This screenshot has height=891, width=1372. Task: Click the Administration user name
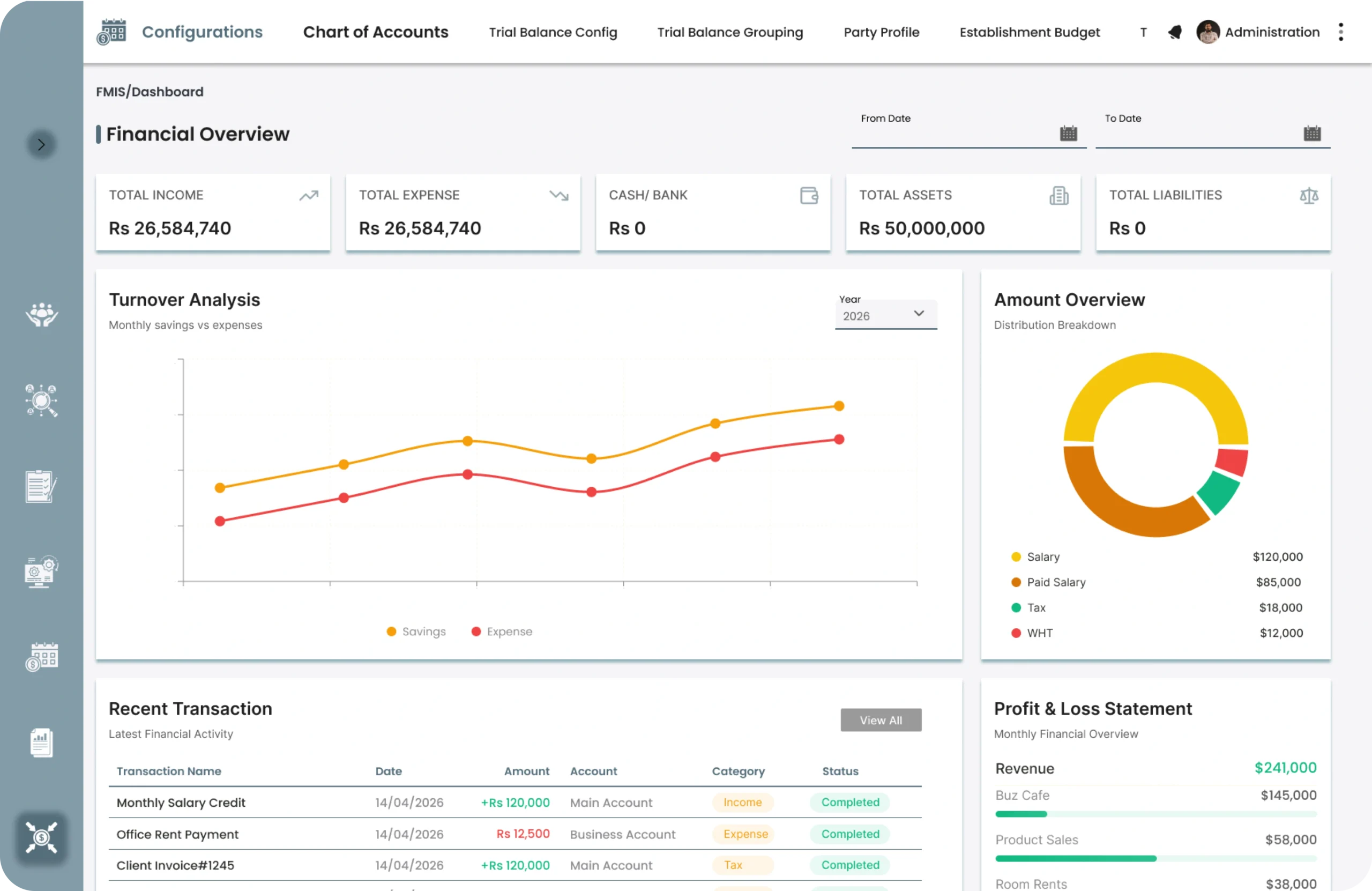point(1272,32)
